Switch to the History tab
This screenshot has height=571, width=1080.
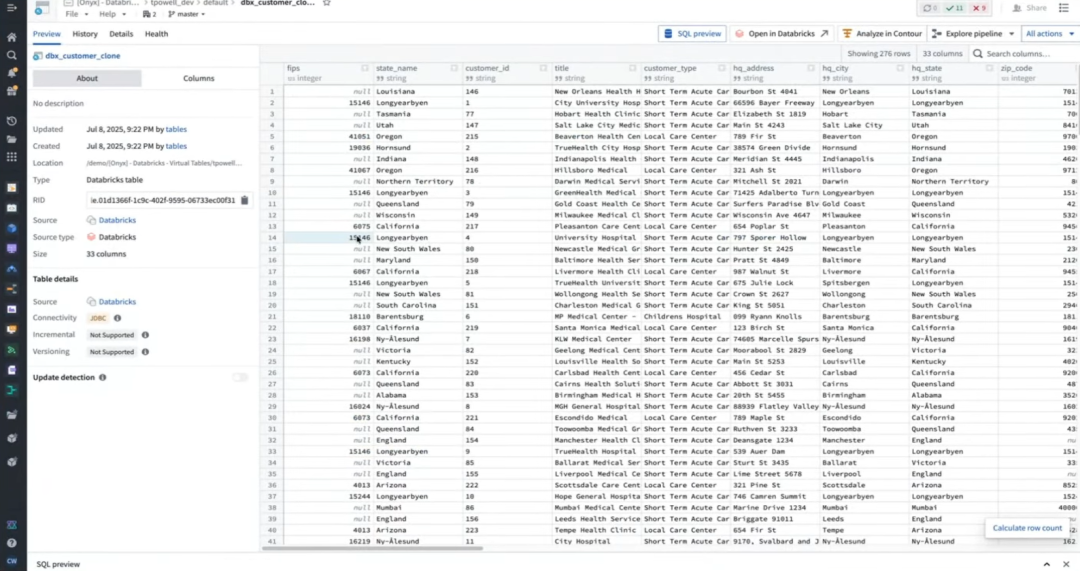click(85, 34)
